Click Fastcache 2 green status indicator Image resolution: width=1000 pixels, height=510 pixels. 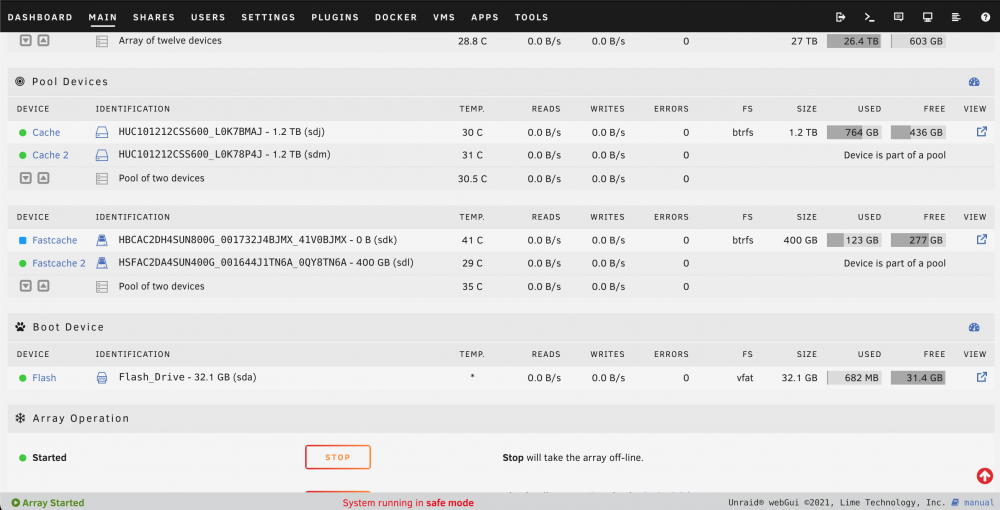point(22,263)
